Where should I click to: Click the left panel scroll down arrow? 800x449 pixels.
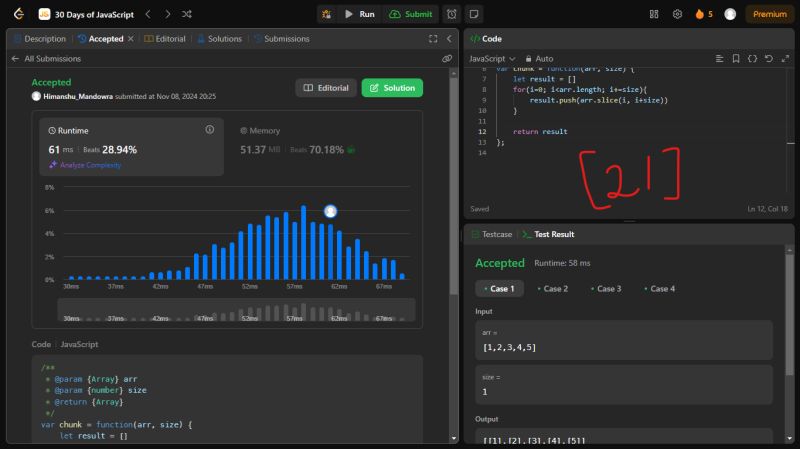click(454, 438)
